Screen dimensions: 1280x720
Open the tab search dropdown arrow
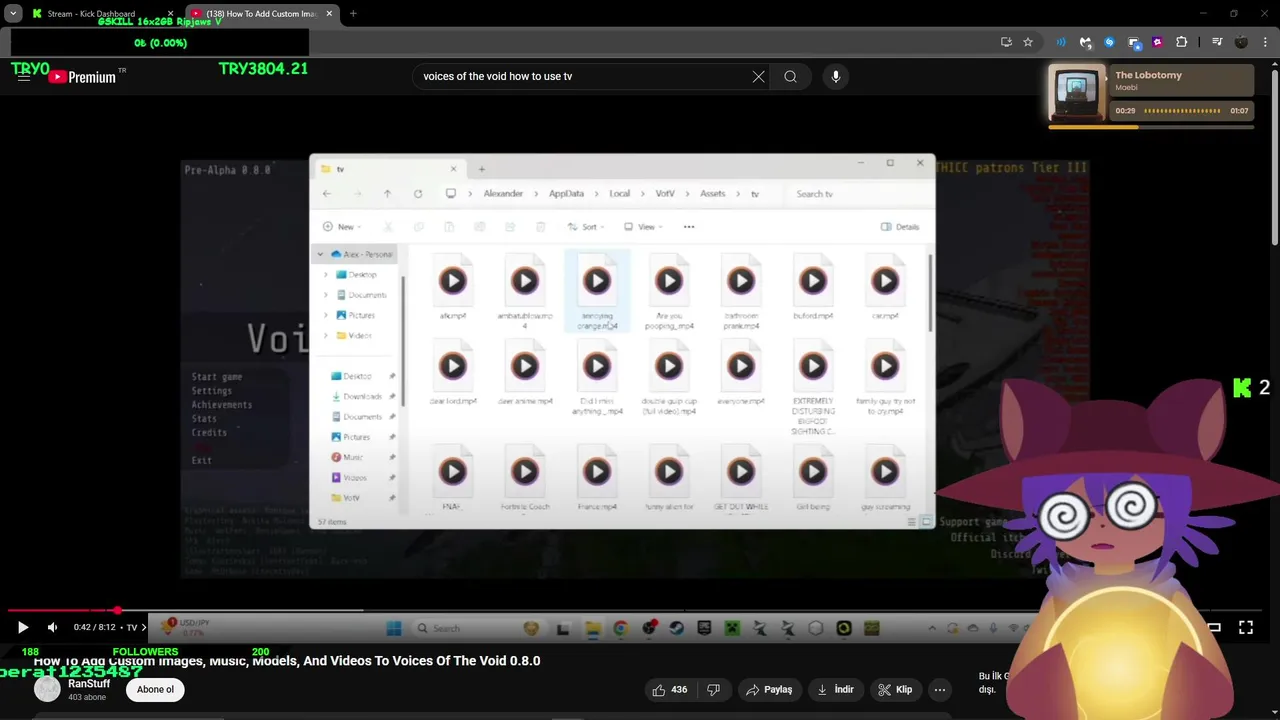tap(13, 14)
